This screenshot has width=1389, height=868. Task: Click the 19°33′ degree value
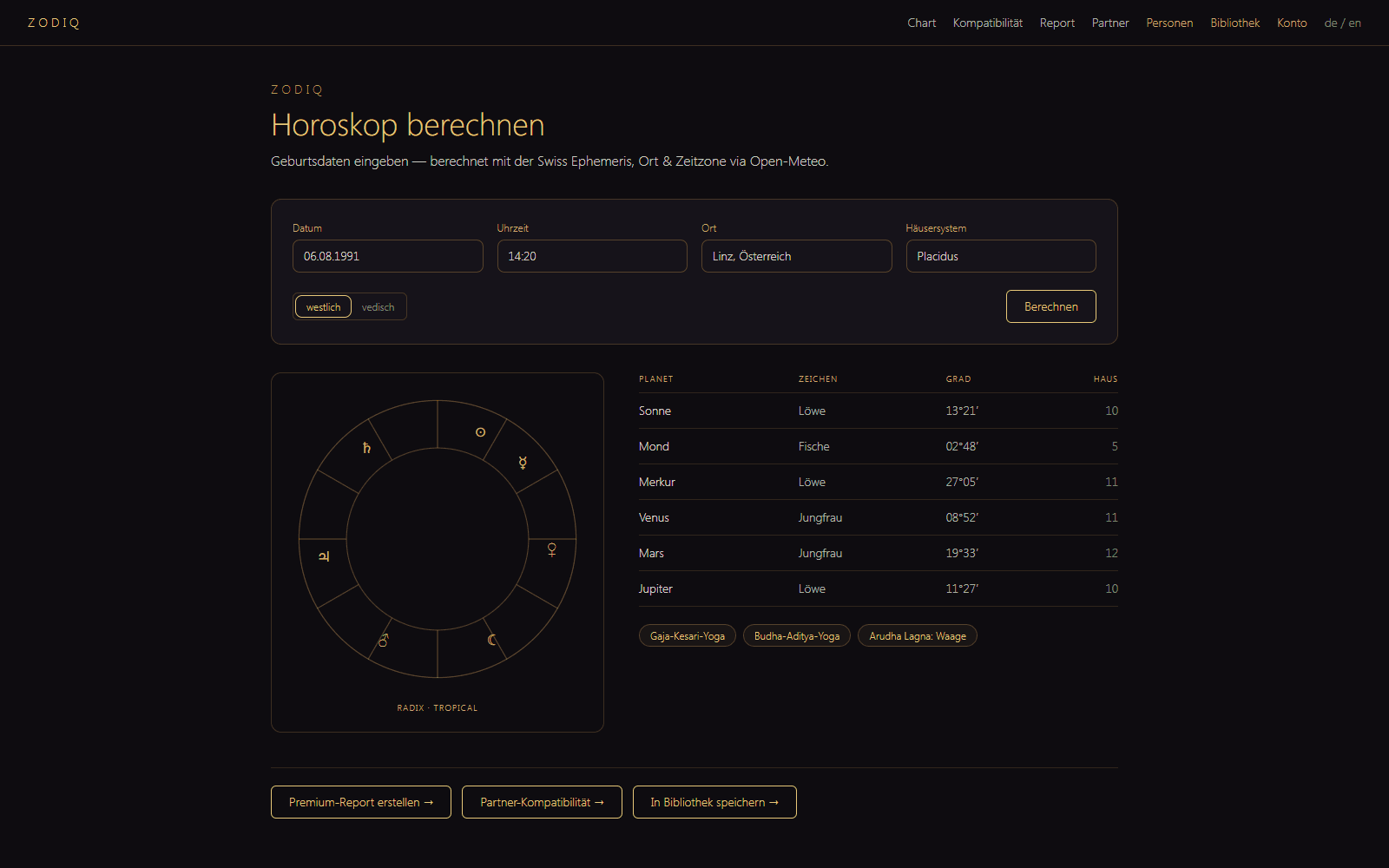[x=962, y=553]
